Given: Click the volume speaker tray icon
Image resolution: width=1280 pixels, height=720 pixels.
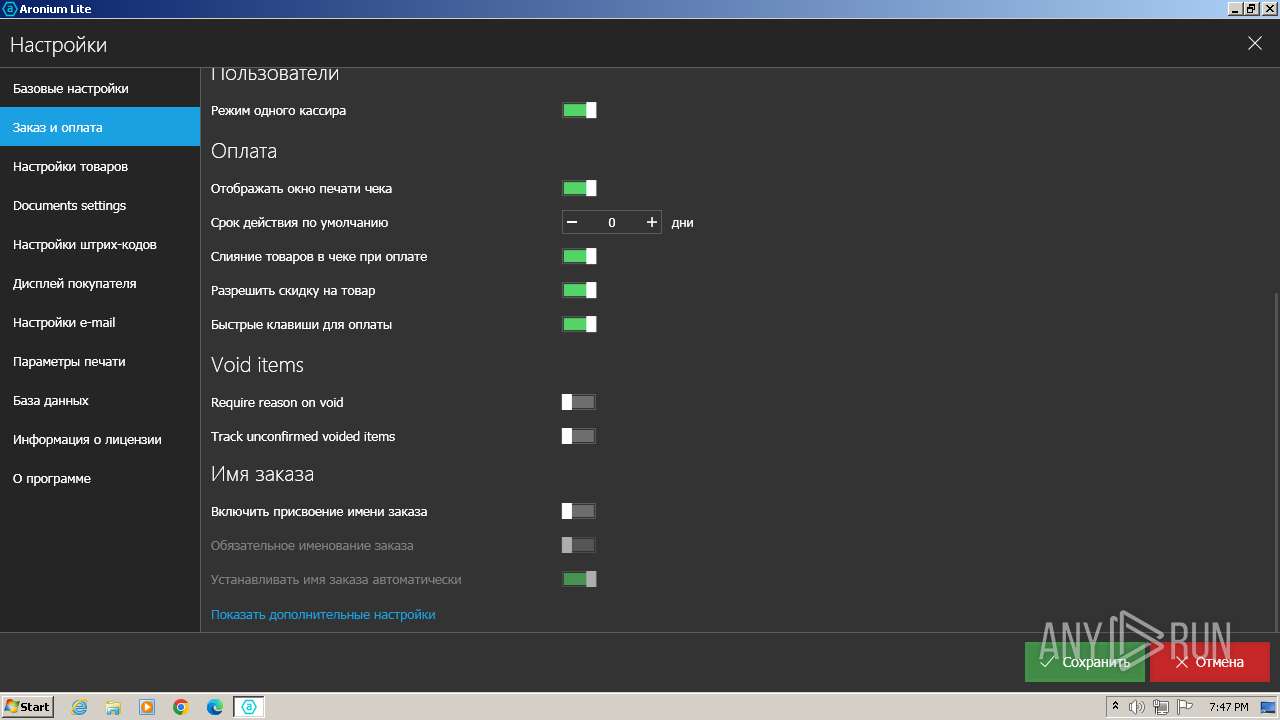Looking at the screenshot, I should click(1137, 707).
